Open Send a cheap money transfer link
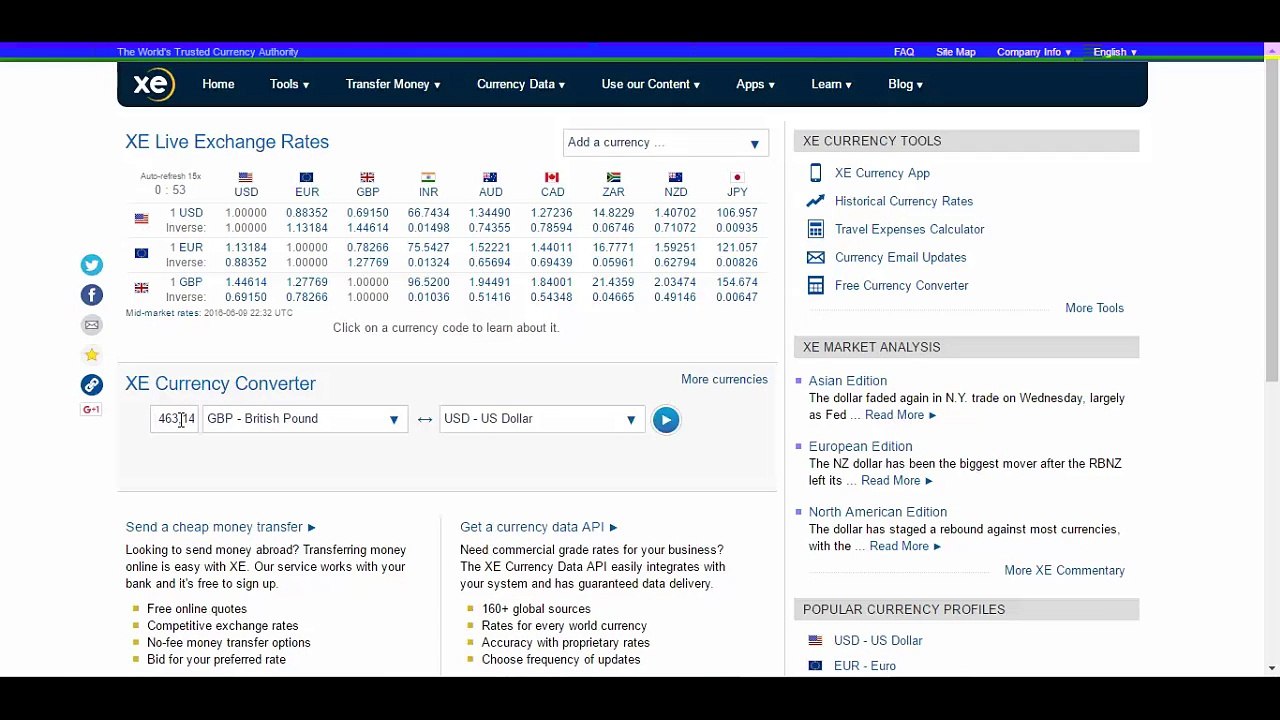This screenshot has height=720, width=1280. pyautogui.click(x=220, y=527)
